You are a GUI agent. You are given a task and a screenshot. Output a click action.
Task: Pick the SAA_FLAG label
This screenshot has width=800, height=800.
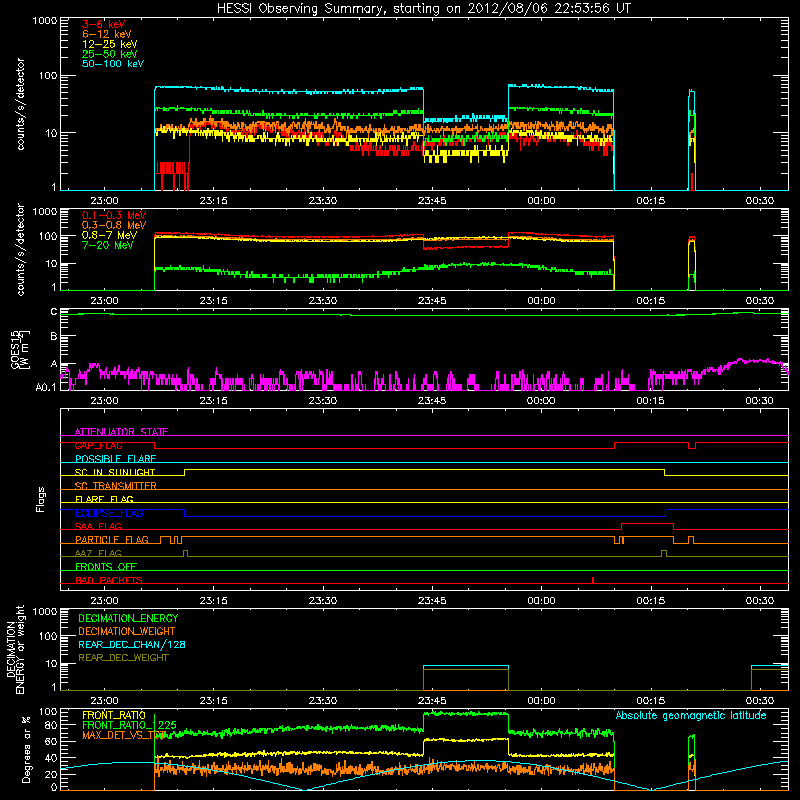tap(98, 526)
